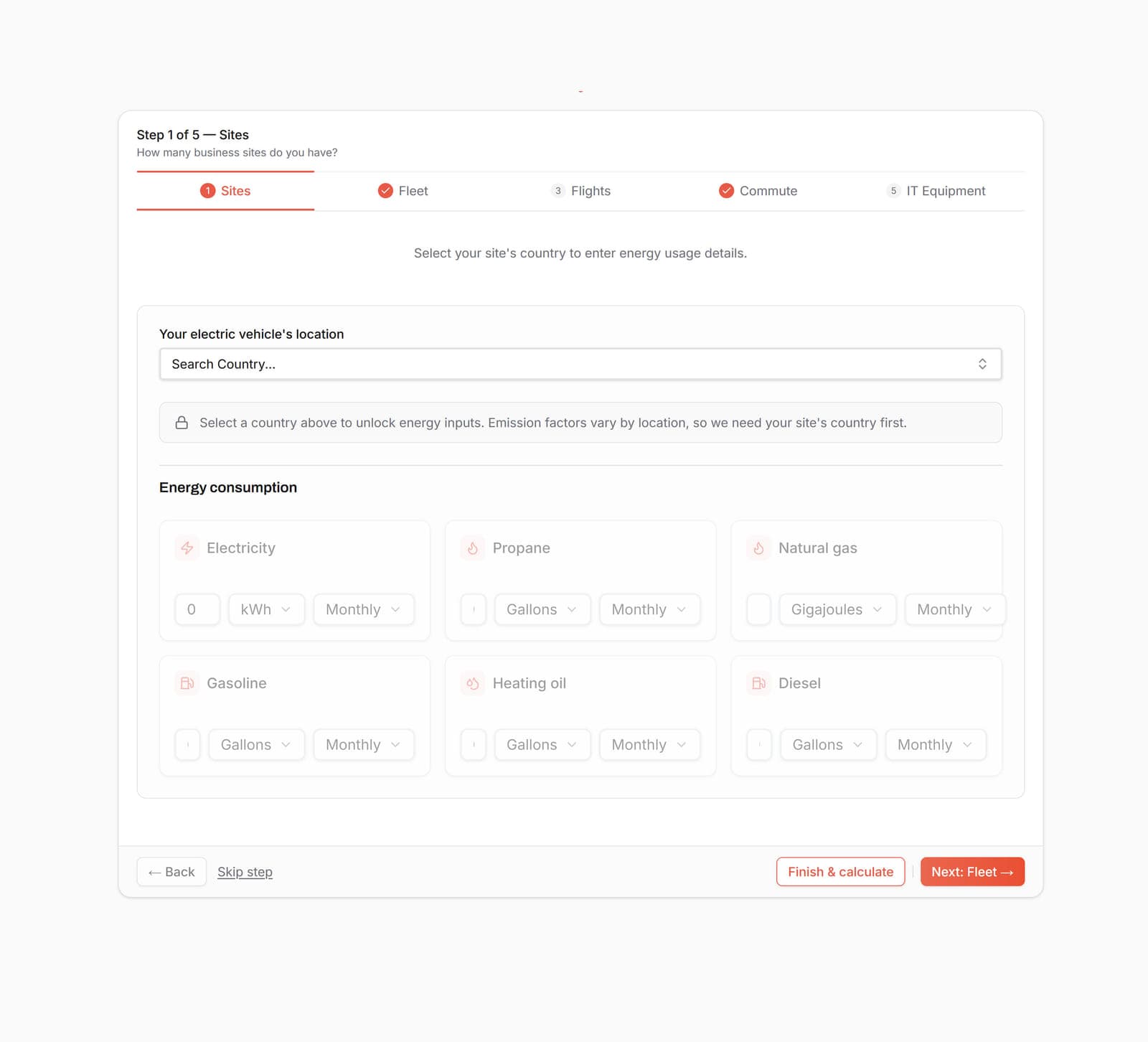Screen dimensions: 1148x1042
Task: Focus the Diesel amount input field
Action: 759,745
